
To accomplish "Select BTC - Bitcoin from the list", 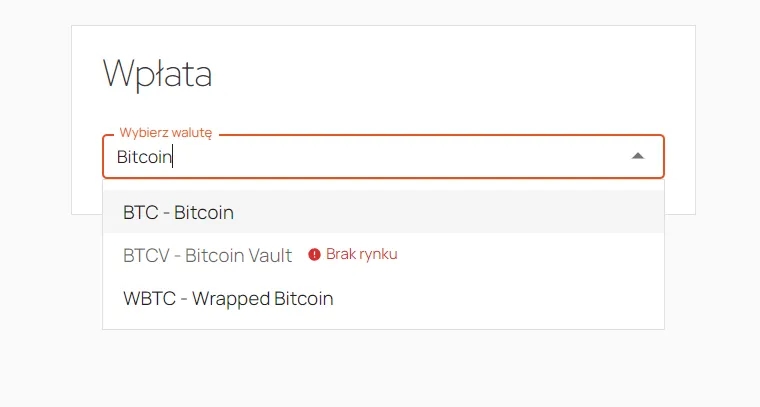I will [x=383, y=212].
